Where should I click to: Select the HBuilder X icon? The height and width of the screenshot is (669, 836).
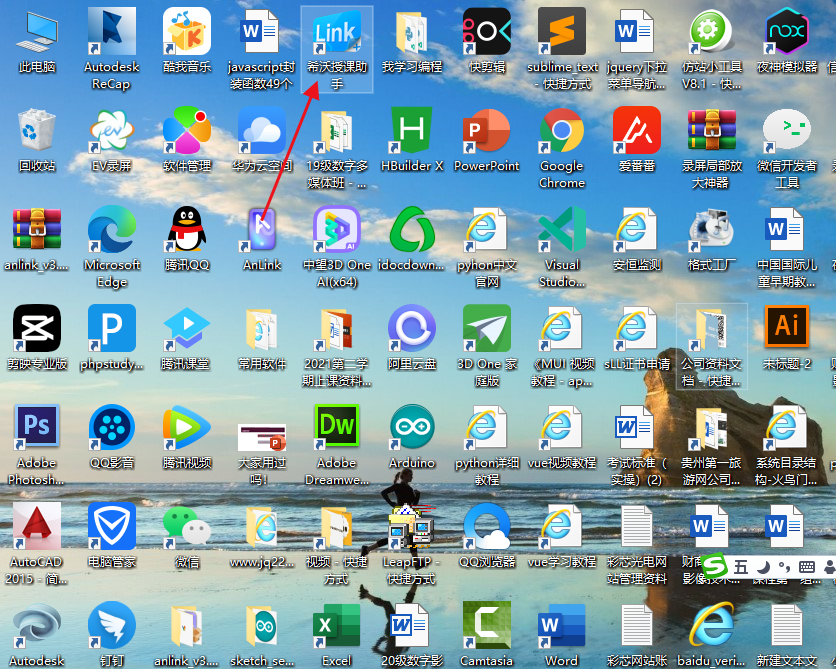point(412,131)
